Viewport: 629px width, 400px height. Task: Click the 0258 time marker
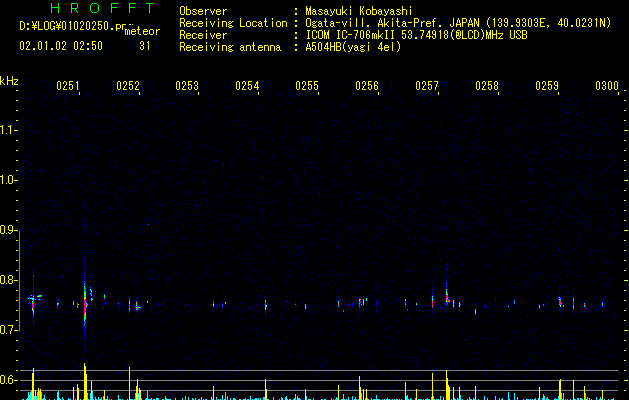(487, 85)
